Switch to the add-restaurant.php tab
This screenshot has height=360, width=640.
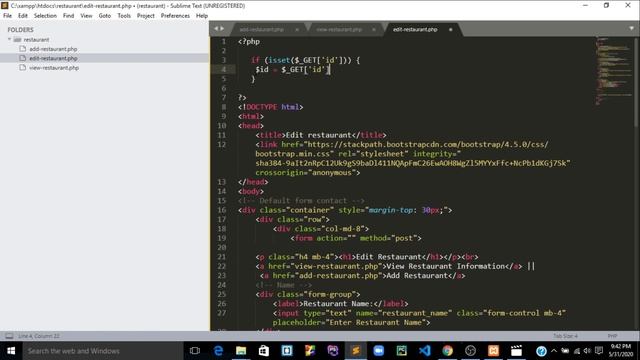pos(261,29)
